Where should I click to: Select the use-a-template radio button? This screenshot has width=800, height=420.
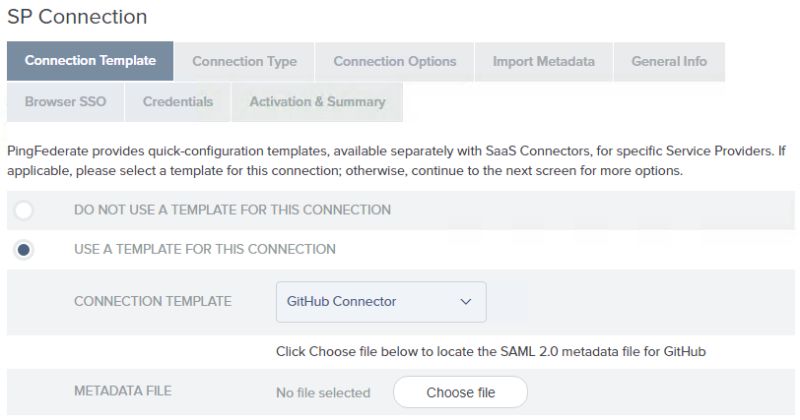[24, 249]
